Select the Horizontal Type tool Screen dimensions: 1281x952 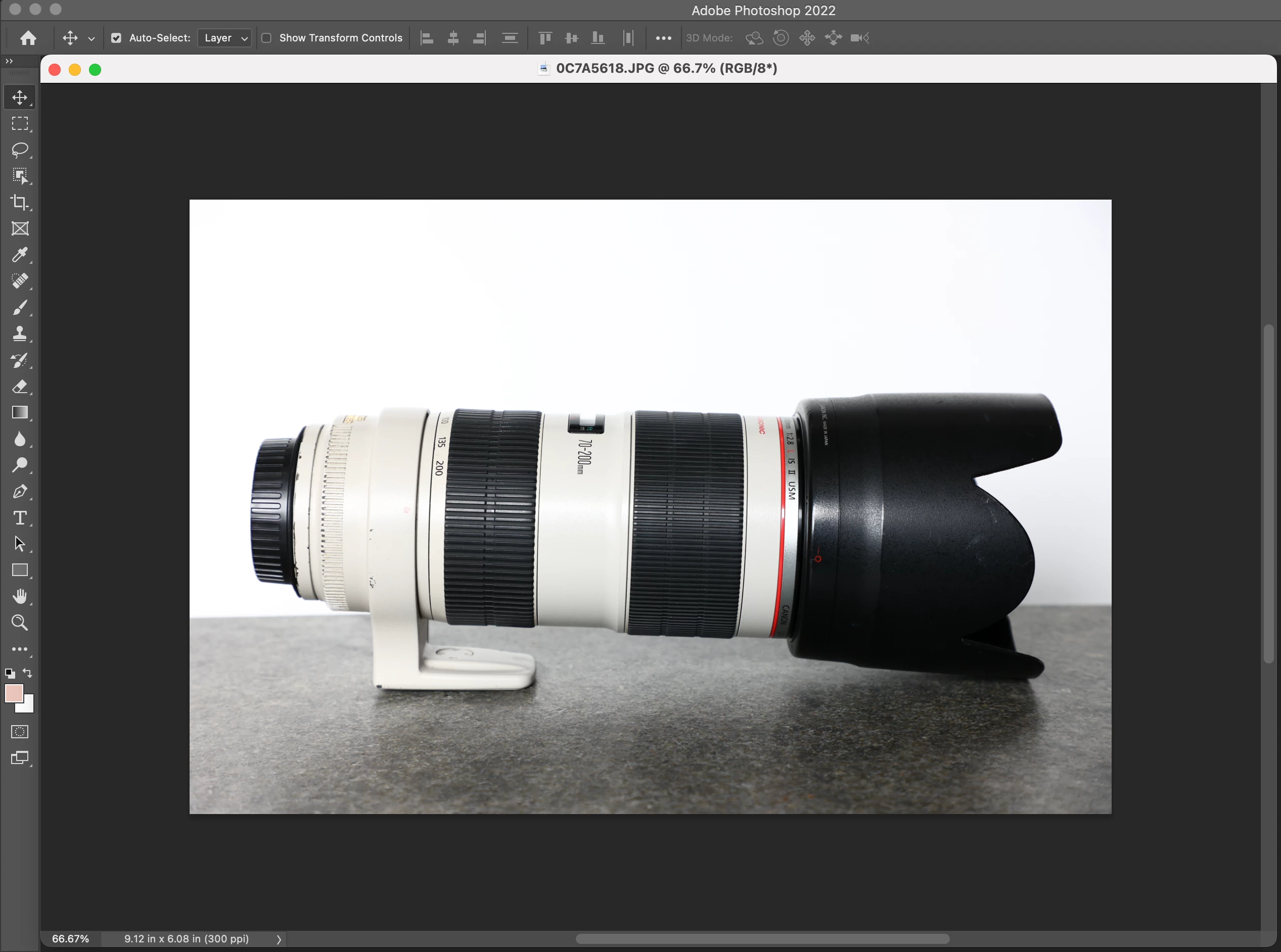(x=20, y=518)
